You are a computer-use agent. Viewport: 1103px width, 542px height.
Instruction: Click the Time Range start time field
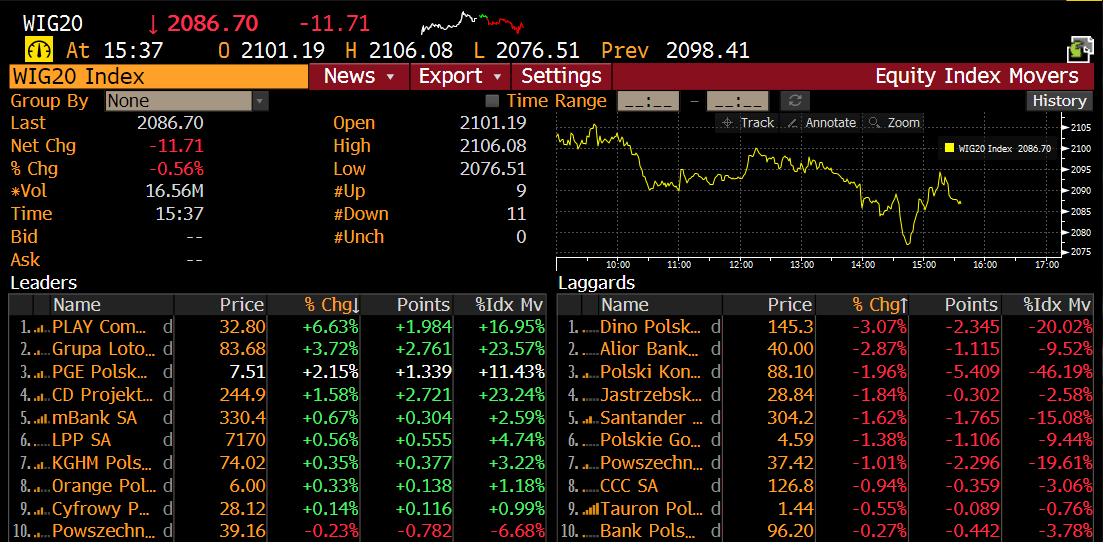point(648,101)
